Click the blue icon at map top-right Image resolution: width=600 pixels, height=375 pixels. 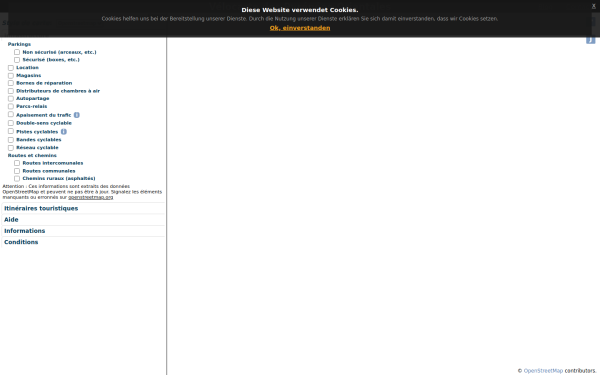click(590, 40)
